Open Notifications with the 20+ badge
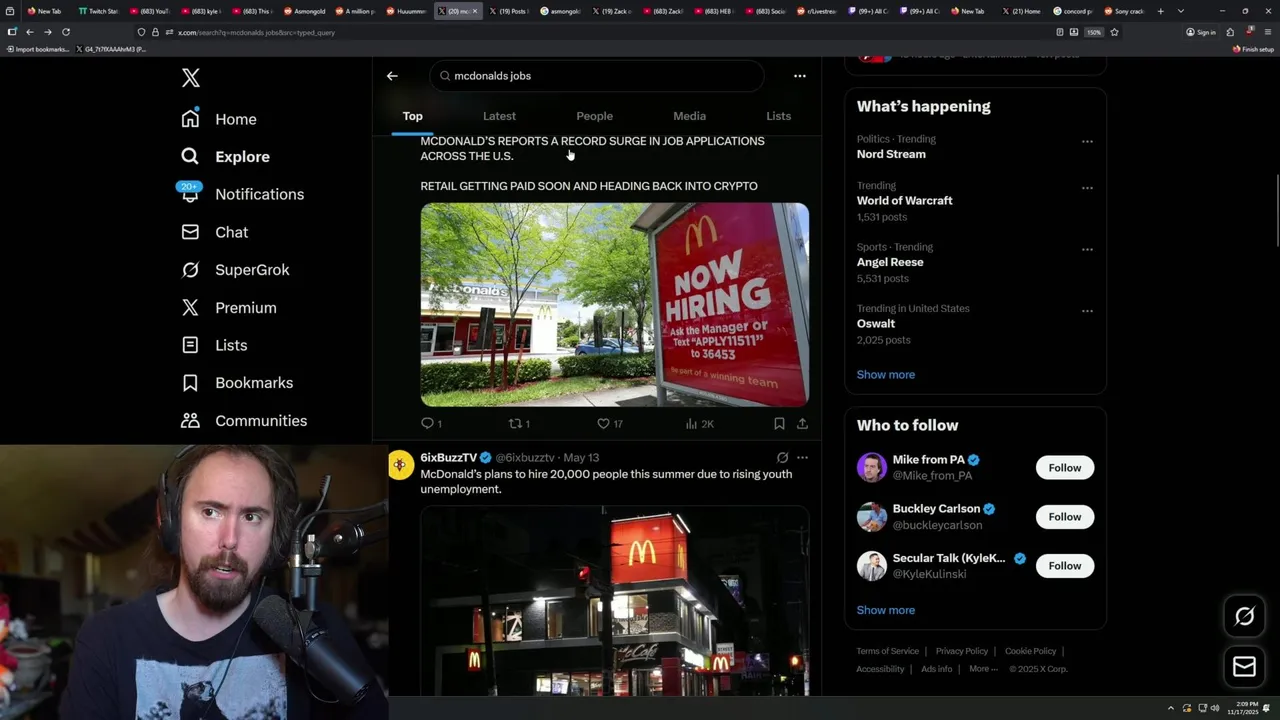This screenshot has height=720, width=1280. coord(242,194)
